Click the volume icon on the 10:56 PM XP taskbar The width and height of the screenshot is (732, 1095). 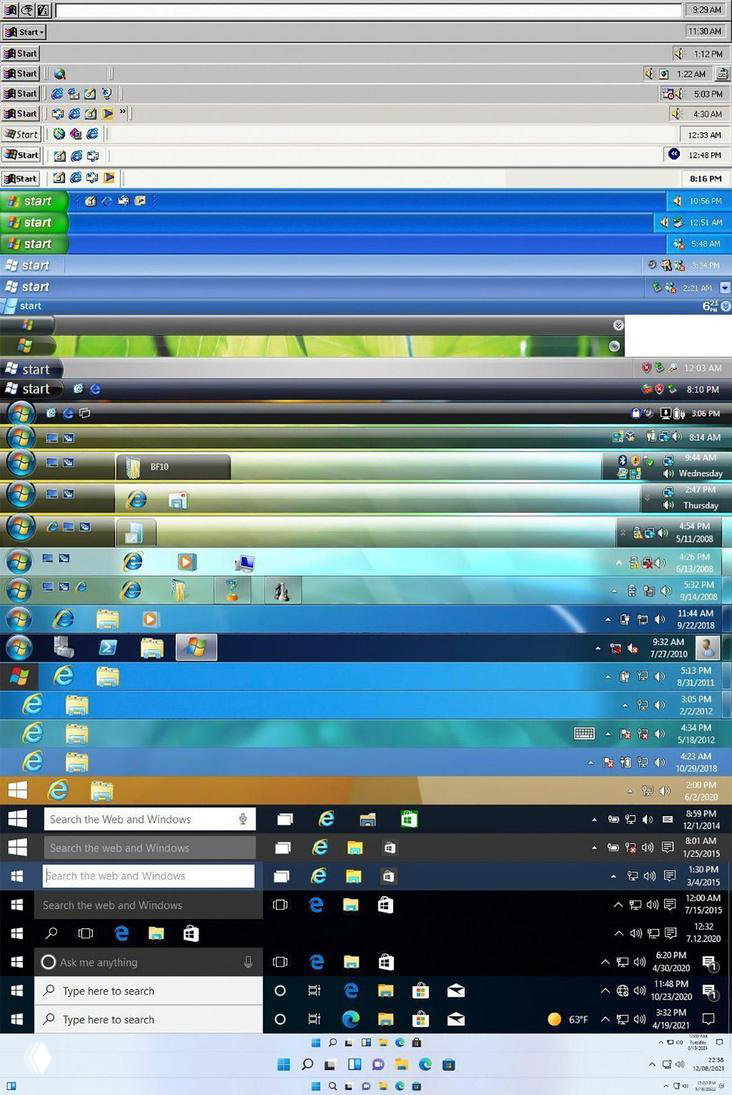(677, 201)
